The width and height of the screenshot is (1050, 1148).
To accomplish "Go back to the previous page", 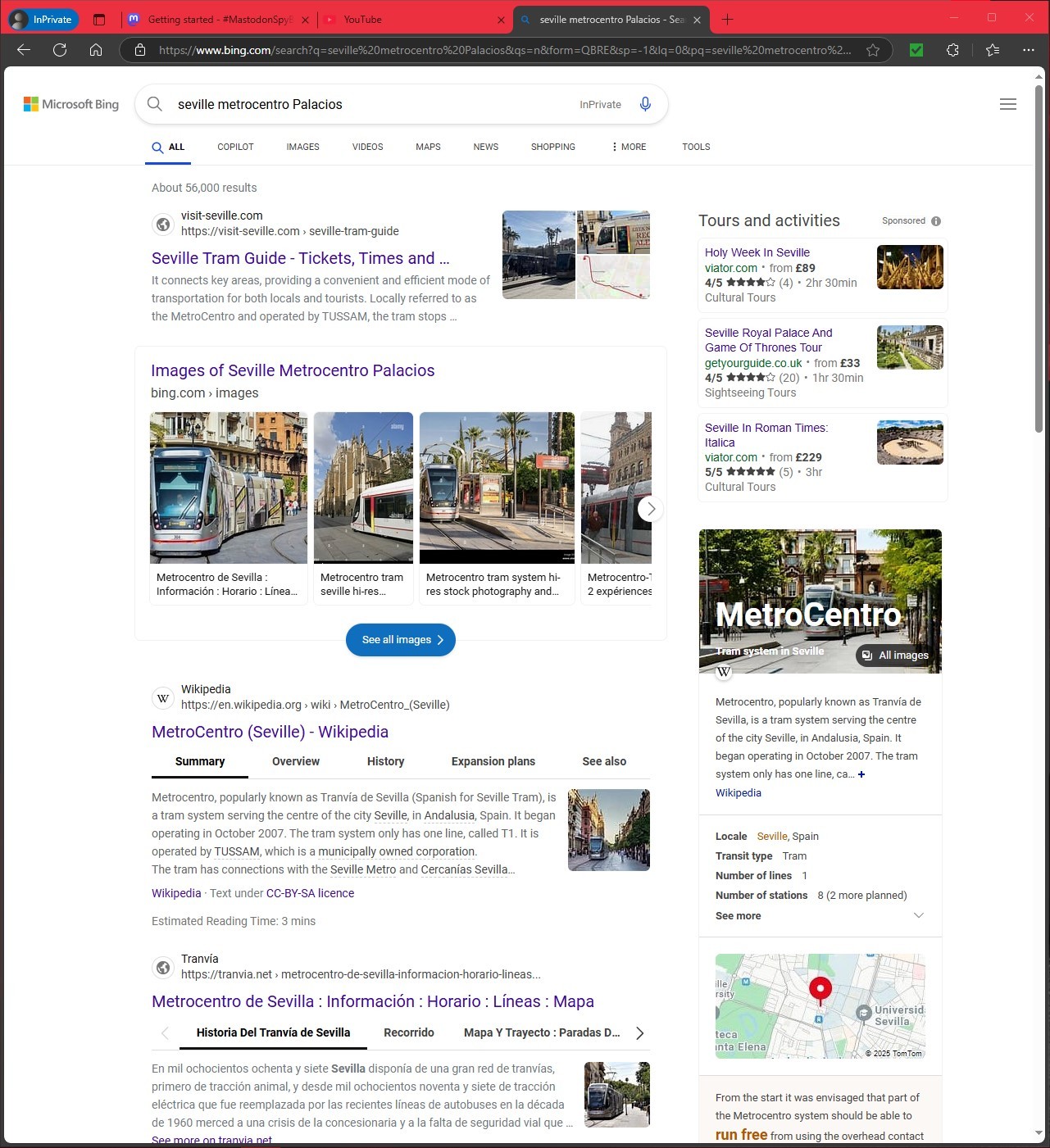I will pyautogui.click(x=24, y=50).
